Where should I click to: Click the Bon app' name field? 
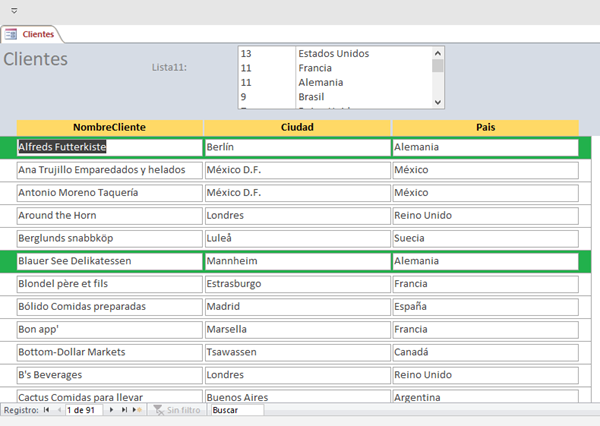click(x=109, y=330)
